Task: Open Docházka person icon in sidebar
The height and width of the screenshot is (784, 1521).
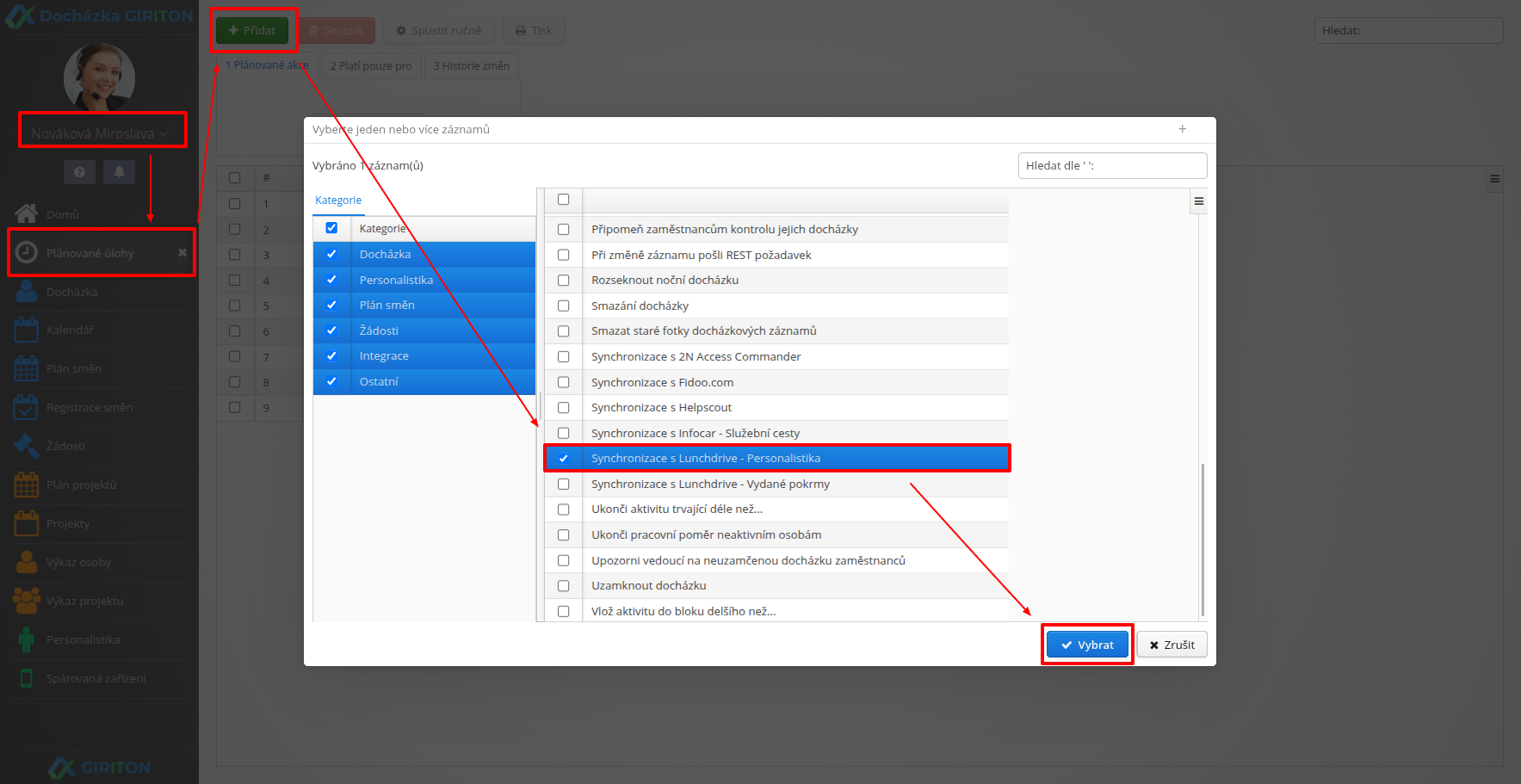Action: point(27,292)
